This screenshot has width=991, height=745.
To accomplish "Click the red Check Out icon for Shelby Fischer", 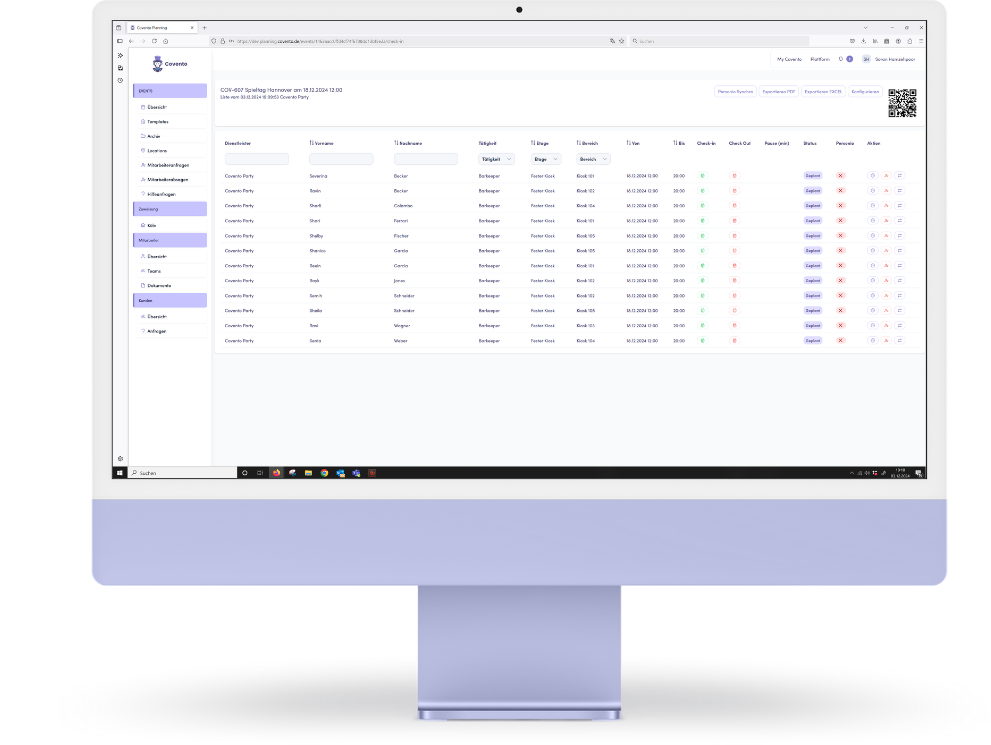I will [735, 236].
